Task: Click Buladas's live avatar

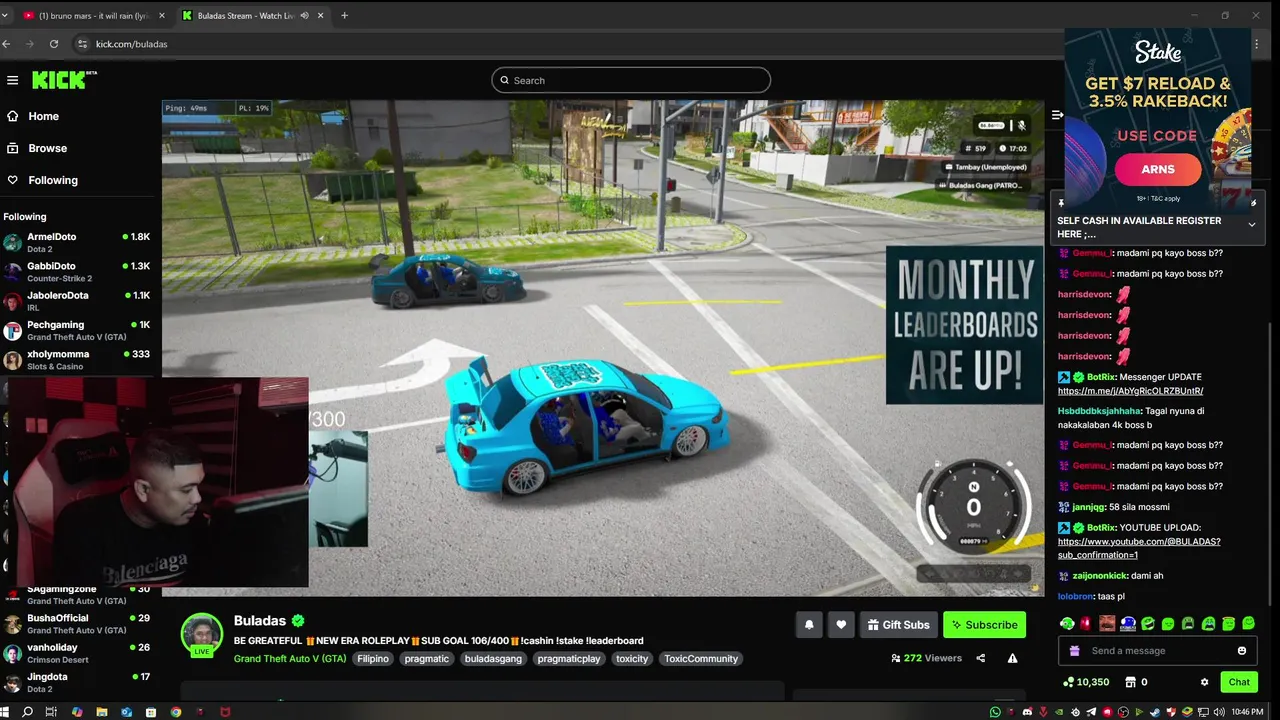Action: point(202,634)
